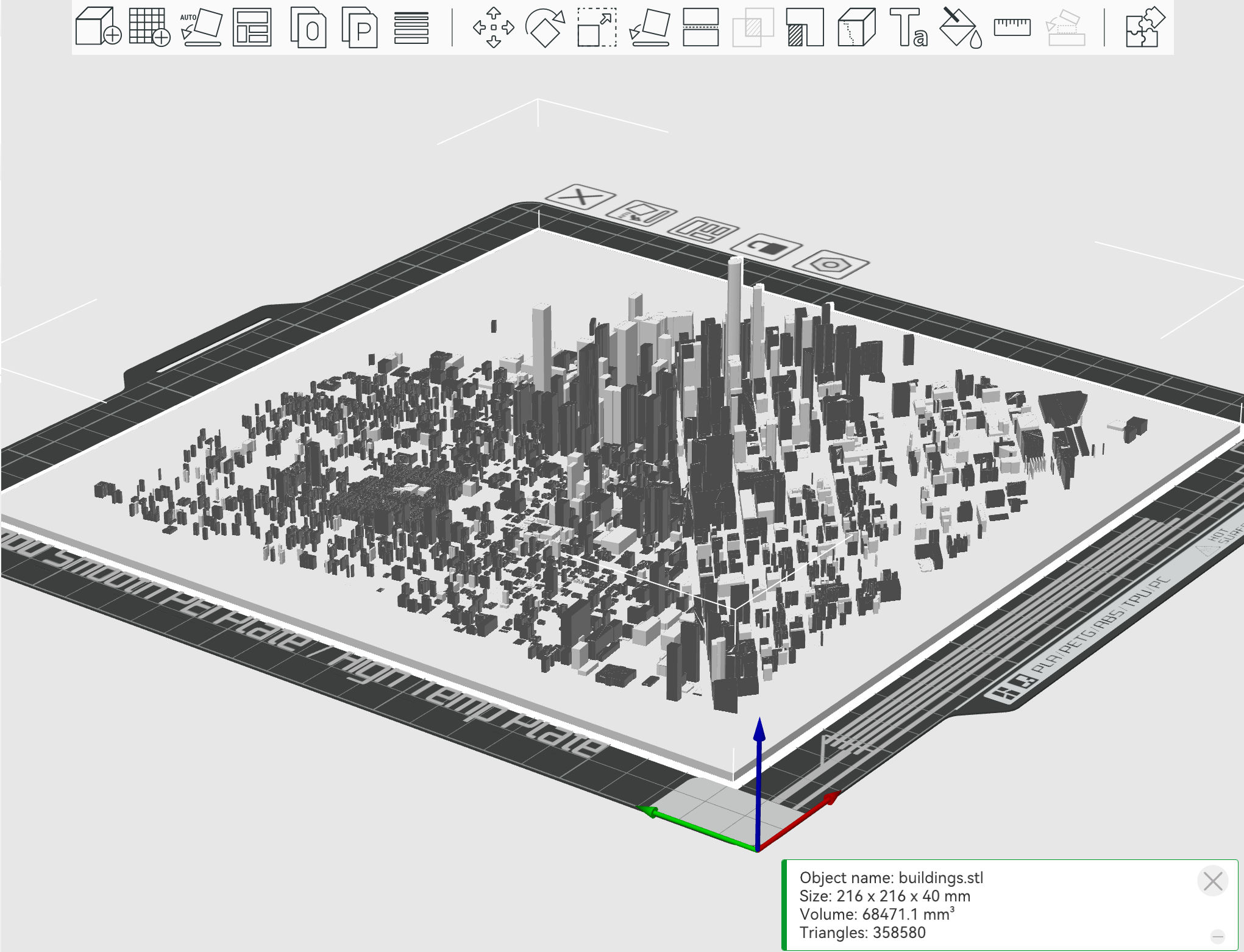Image resolution: width=1244 pixels, height=952 pixels.
Task: Close the object info notification
Action: click(x=1212, y=881)
